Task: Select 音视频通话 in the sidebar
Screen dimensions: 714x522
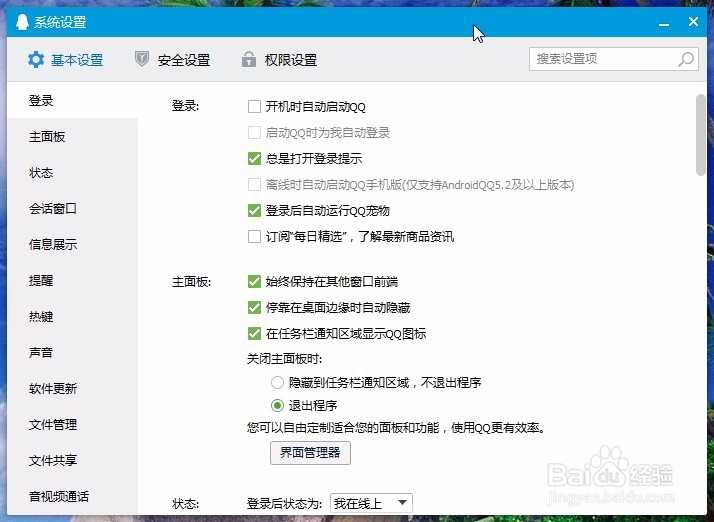Action: [x=72, y=496]
